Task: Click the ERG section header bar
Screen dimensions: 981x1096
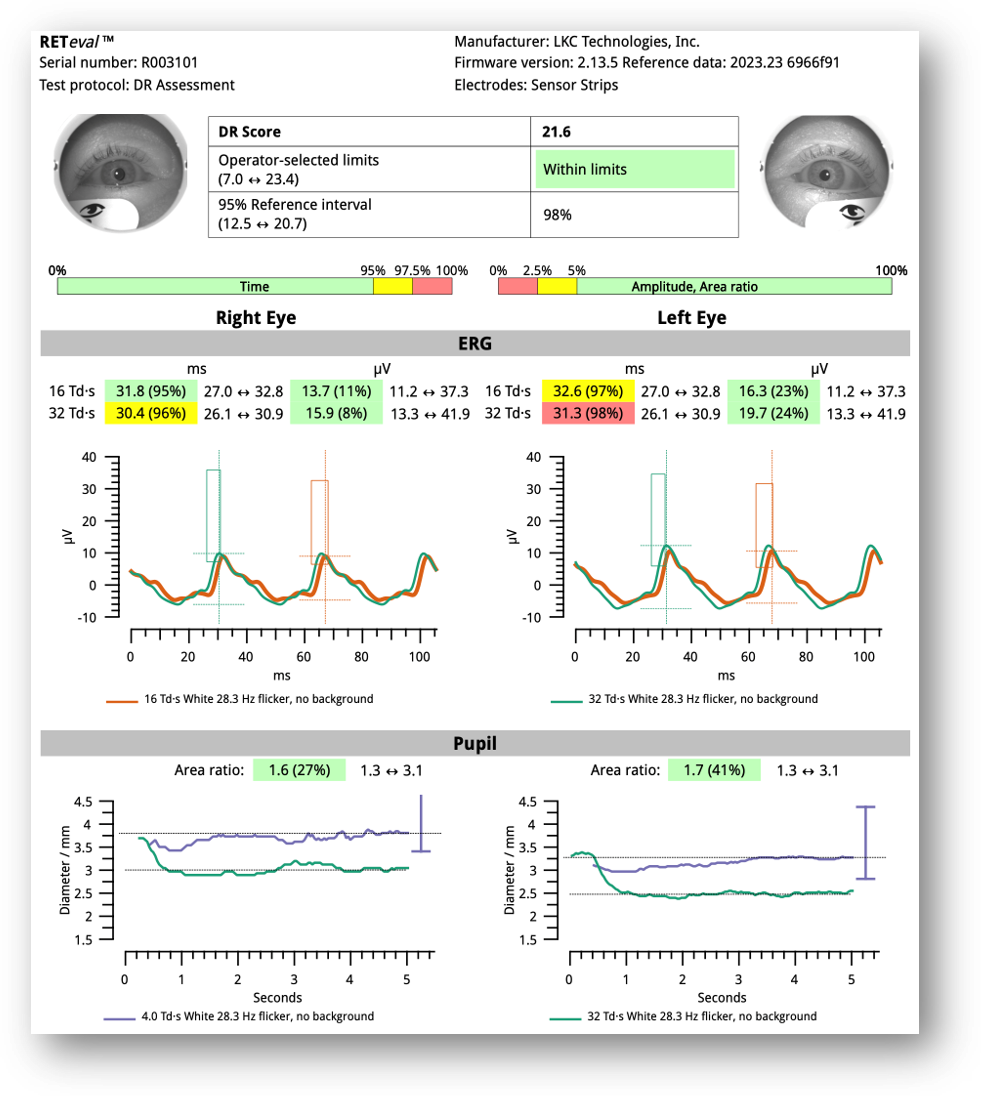Action: click(x=474, y=344)
